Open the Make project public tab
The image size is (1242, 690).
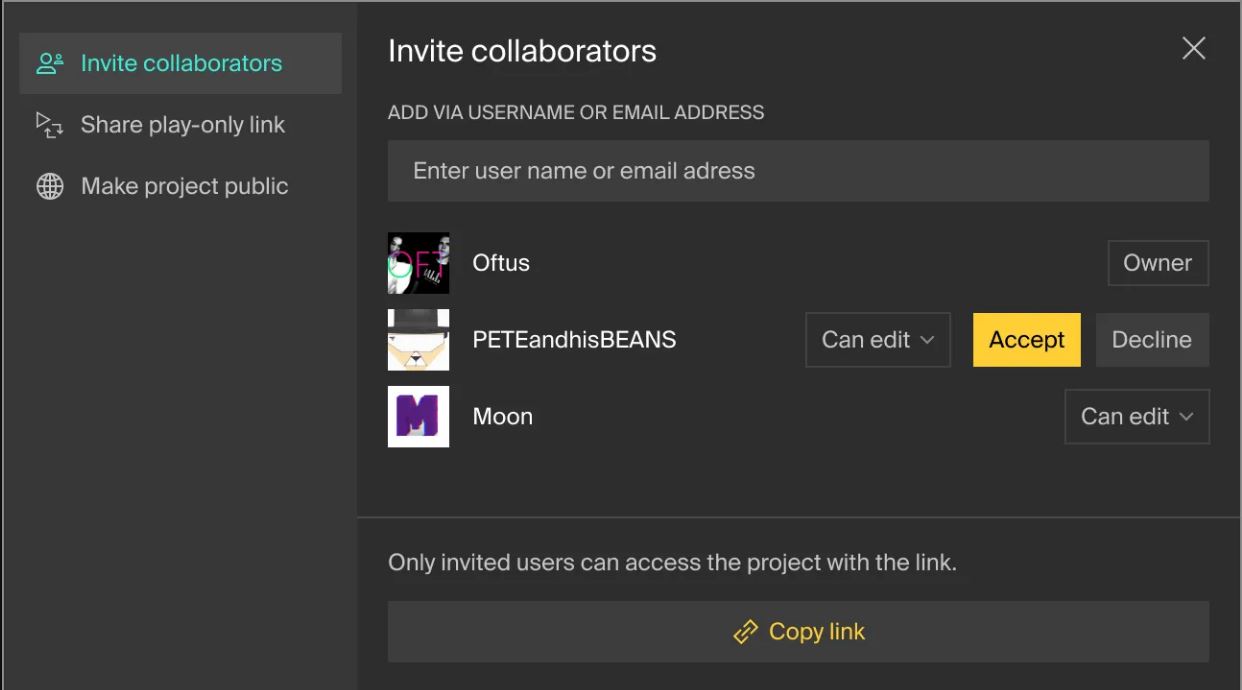184,187
